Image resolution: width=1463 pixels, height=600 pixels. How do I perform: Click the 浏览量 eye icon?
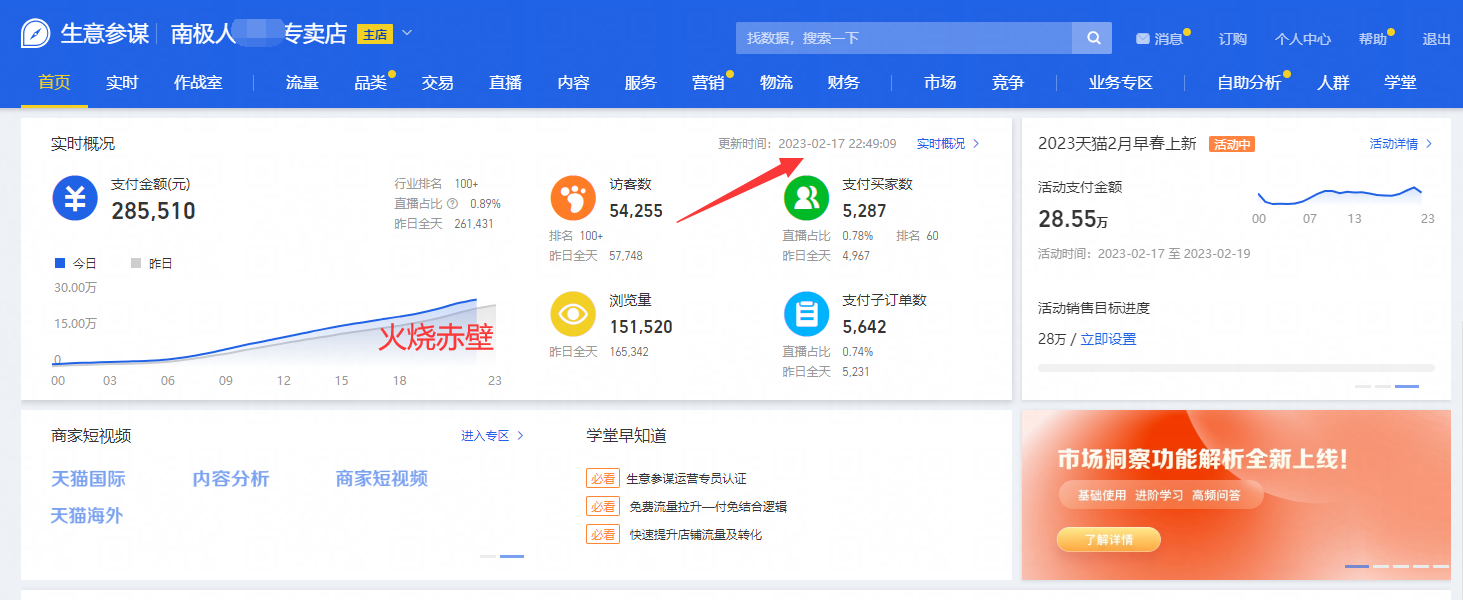573,314
